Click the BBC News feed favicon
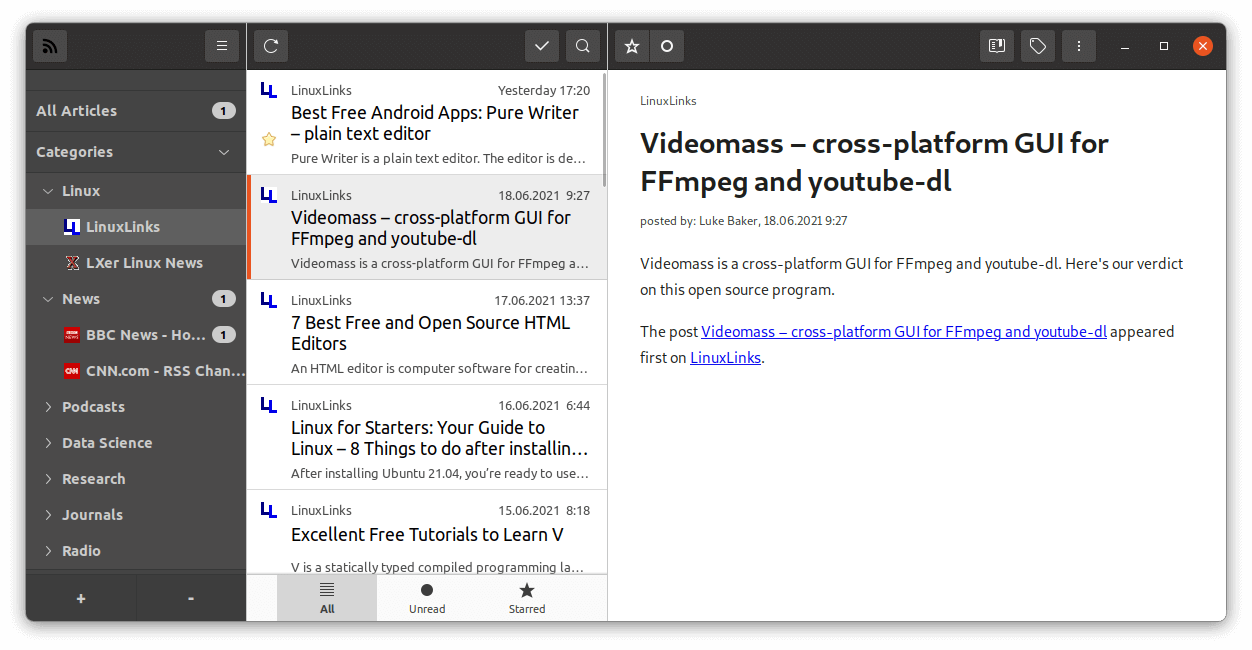 (x=71, y=335)
